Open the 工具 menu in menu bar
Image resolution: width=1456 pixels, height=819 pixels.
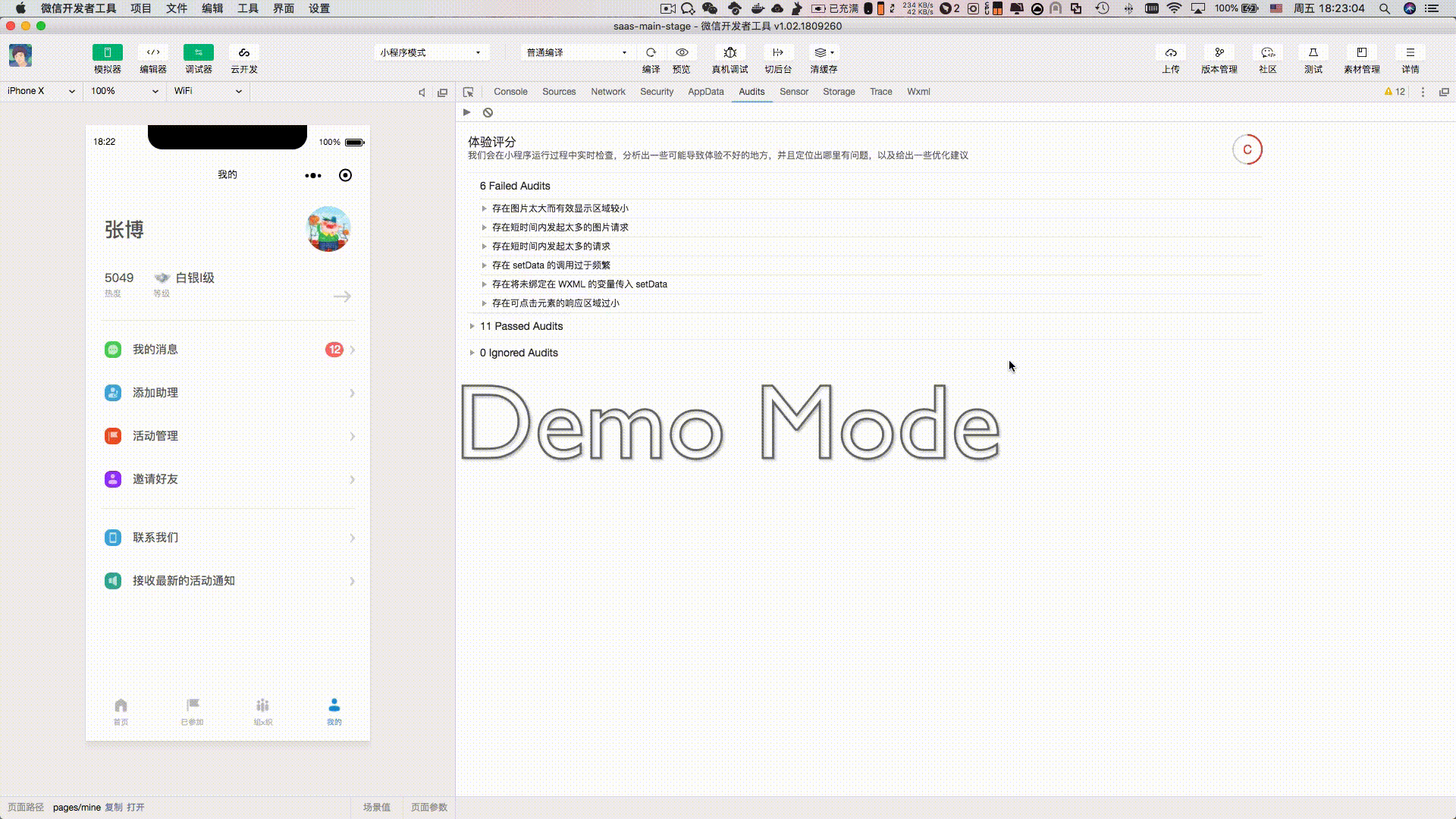coord(247,8)
